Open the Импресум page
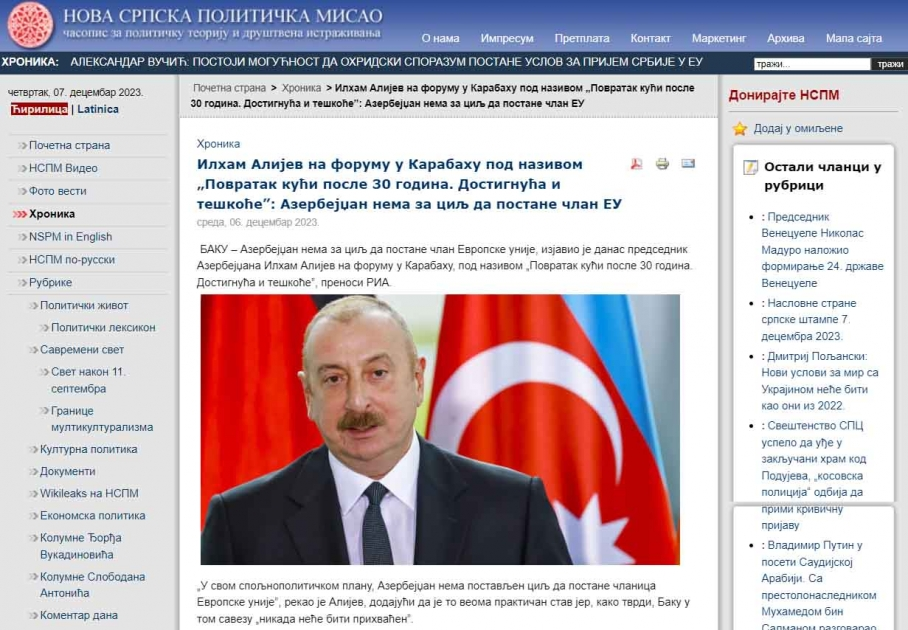This screenshot has height=630, width=908. 507,38
